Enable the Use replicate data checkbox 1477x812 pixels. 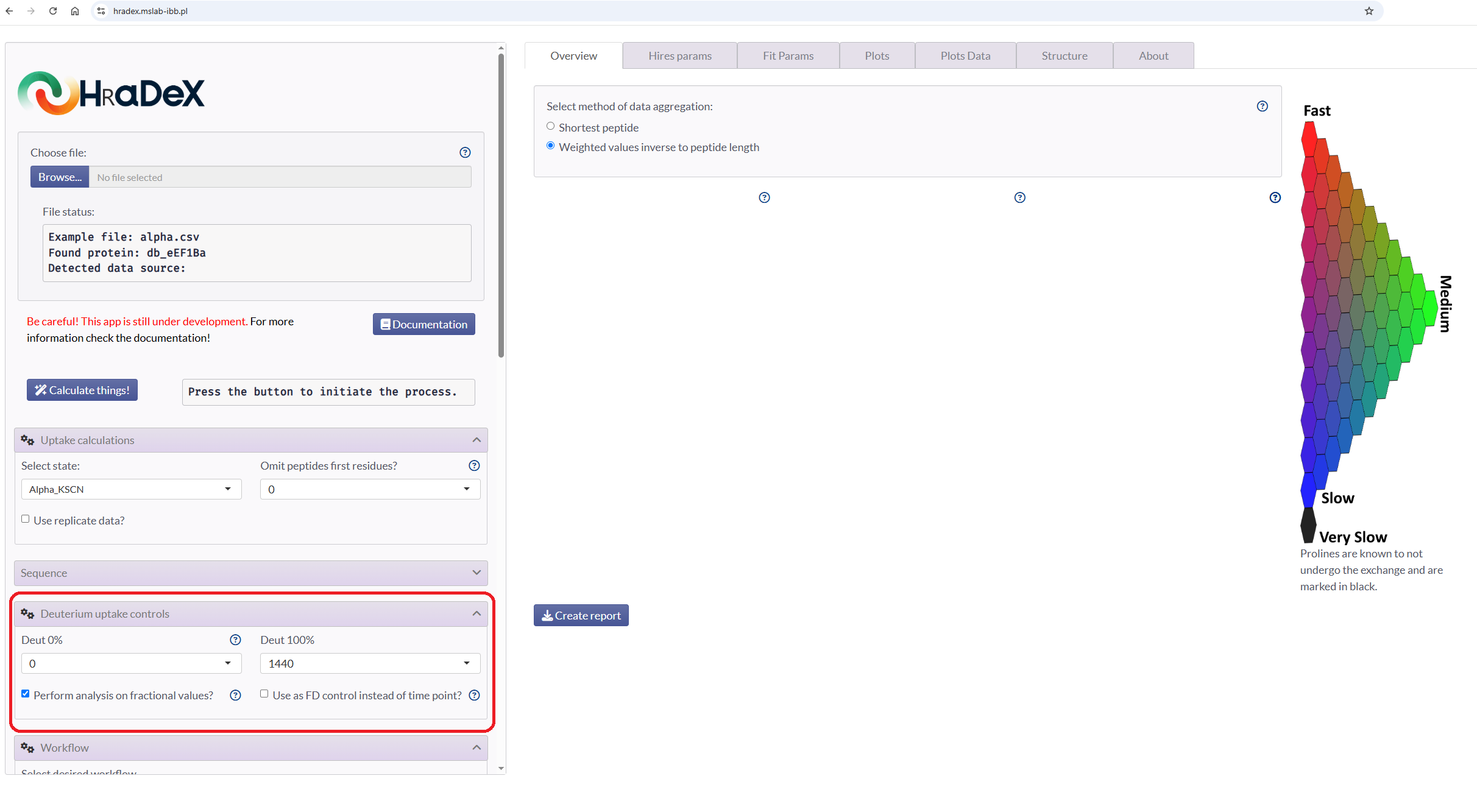[26, 519]
